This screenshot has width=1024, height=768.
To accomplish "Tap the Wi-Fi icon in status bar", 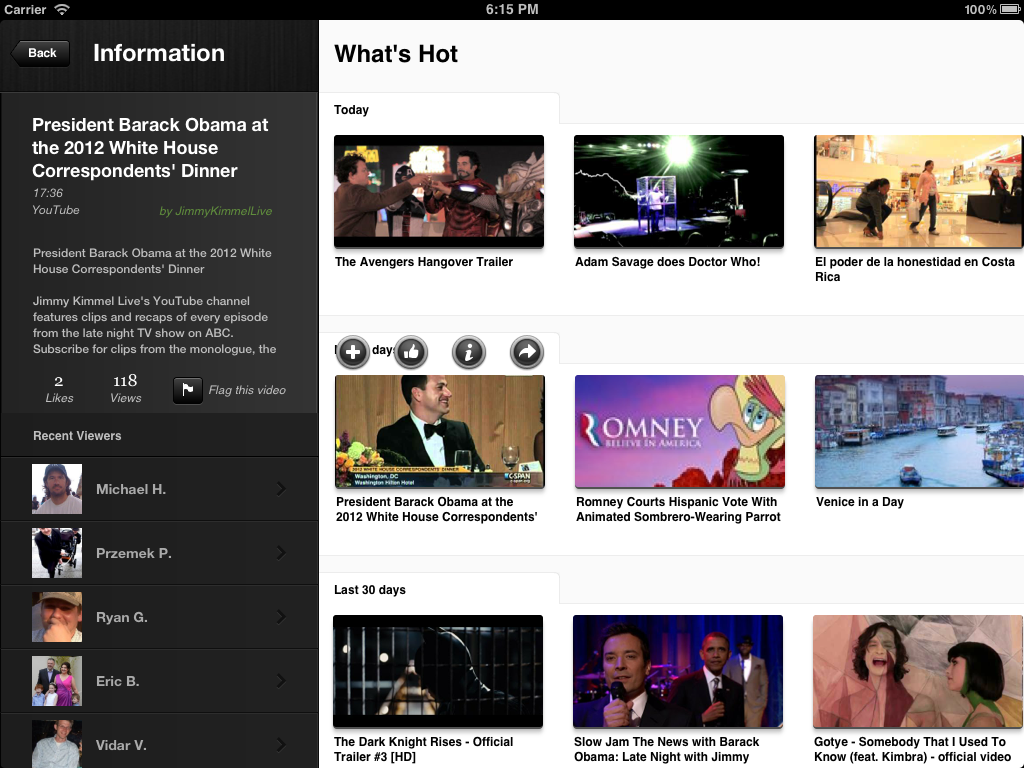I will click(61, 9).
